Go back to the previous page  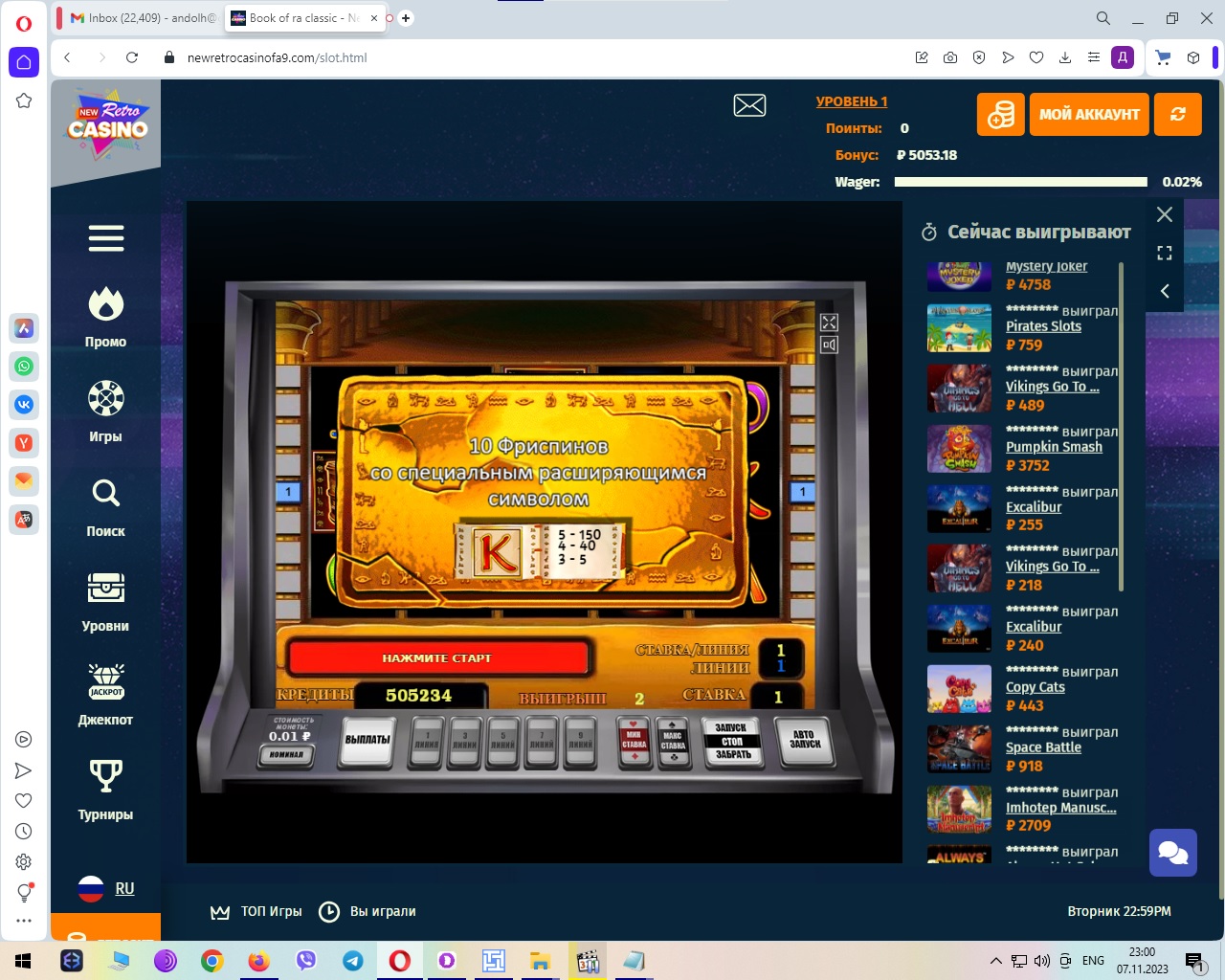coord(67,57)
